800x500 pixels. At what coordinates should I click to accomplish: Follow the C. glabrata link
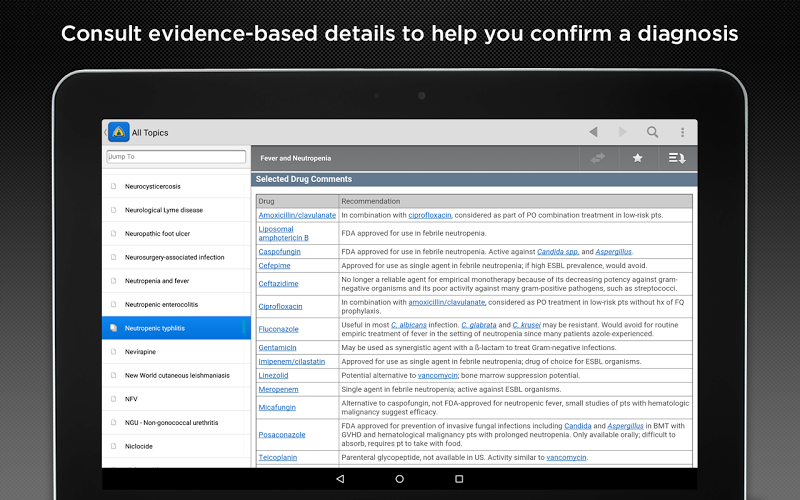(x=479, y=325)
